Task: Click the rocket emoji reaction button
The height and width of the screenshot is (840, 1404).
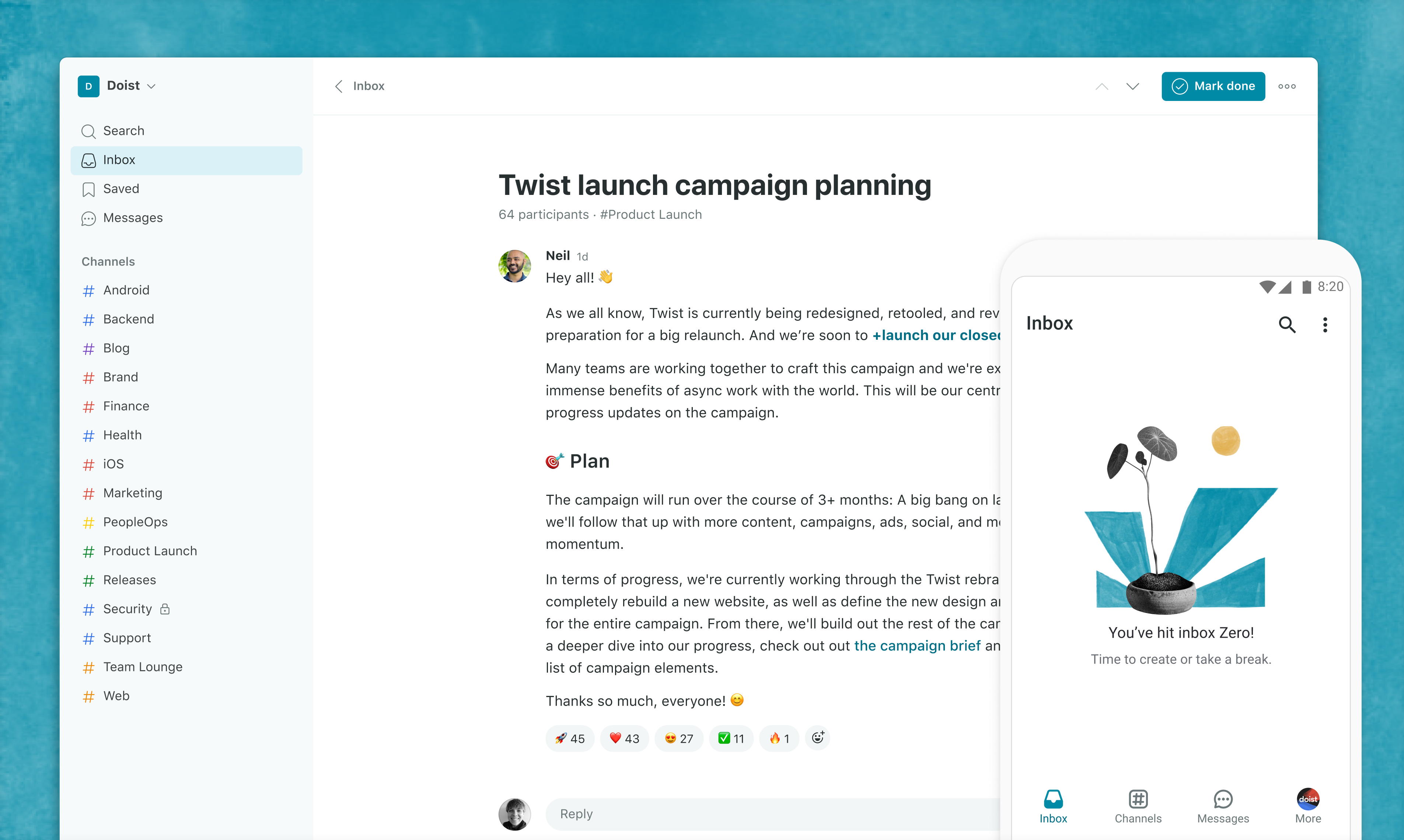Action: tap(567, 738)
